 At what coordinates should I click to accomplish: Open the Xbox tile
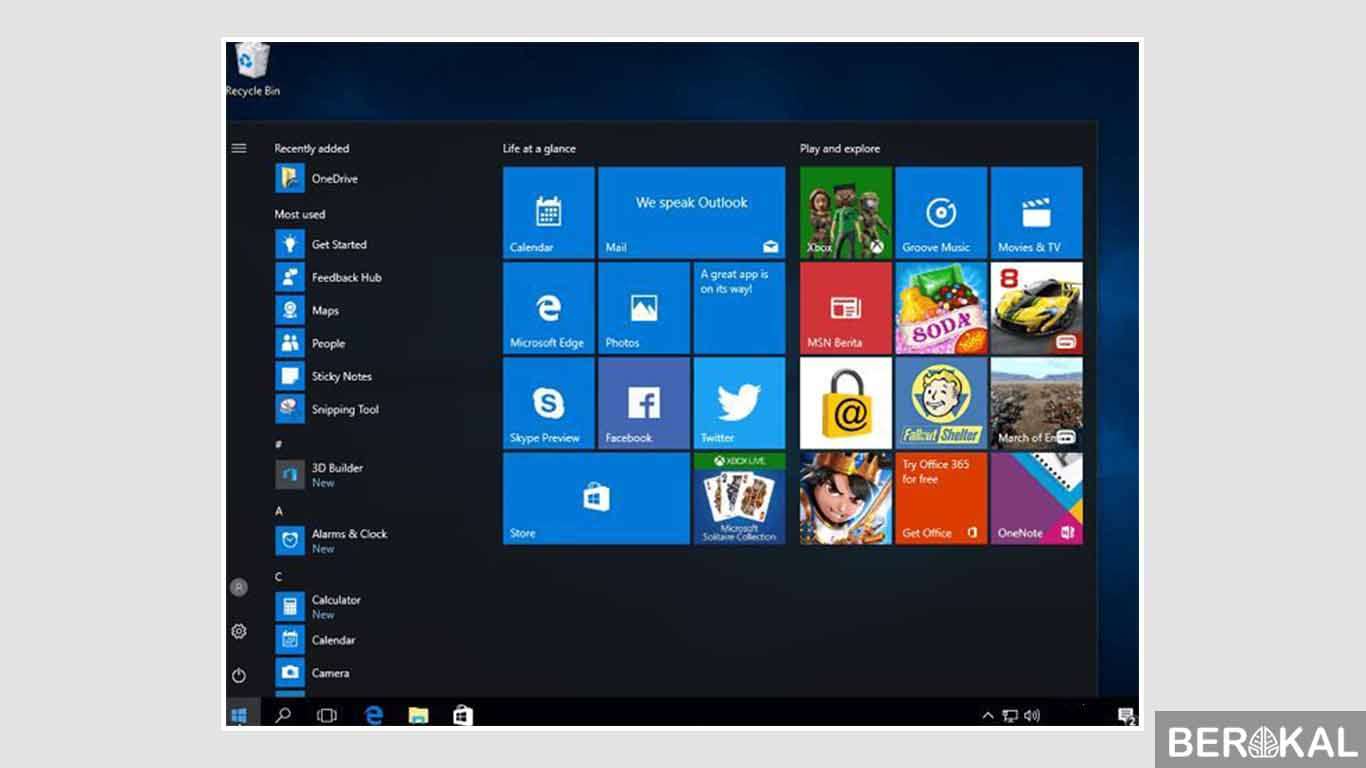(845, 212)
